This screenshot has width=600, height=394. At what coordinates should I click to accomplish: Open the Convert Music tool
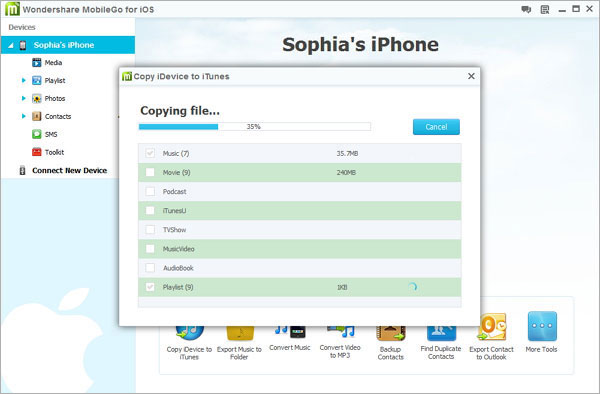290,339
